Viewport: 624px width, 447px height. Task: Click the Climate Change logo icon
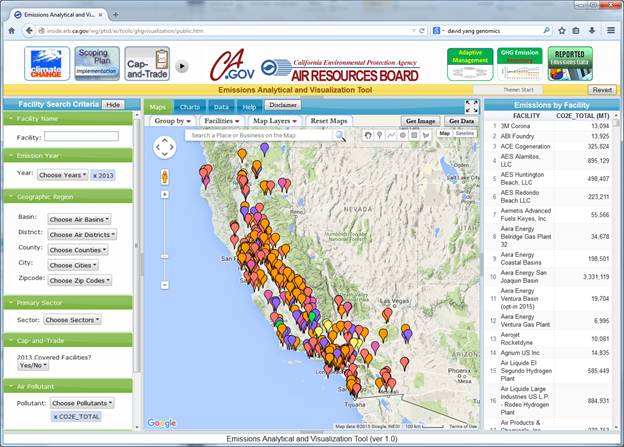click(47, 64)
